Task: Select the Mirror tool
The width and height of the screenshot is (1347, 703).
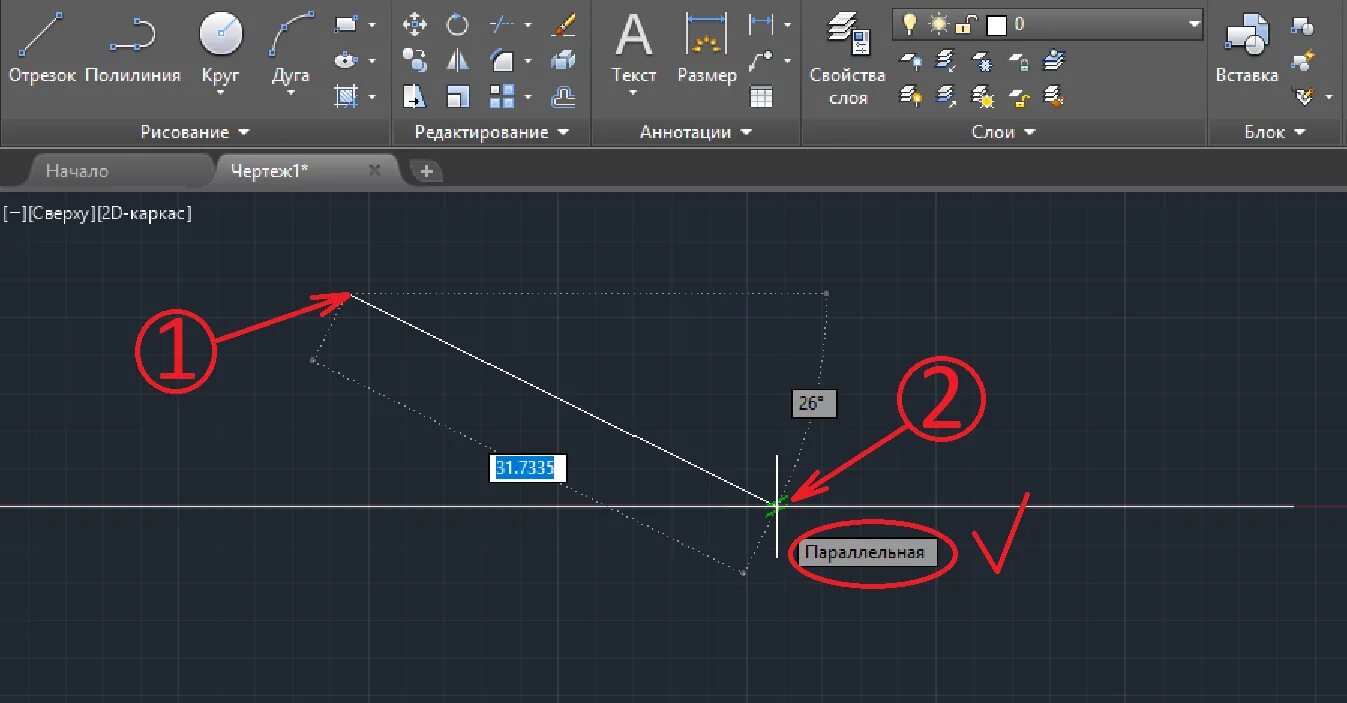Action: [x=458, y=60]
